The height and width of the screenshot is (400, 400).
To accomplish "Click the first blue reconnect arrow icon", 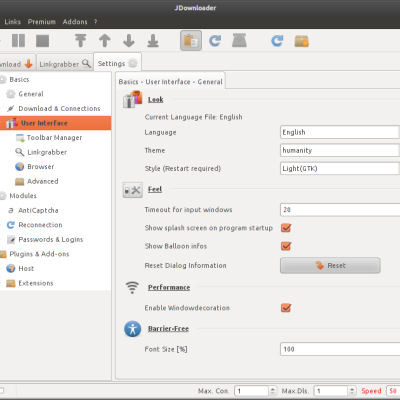I will 215,41.
